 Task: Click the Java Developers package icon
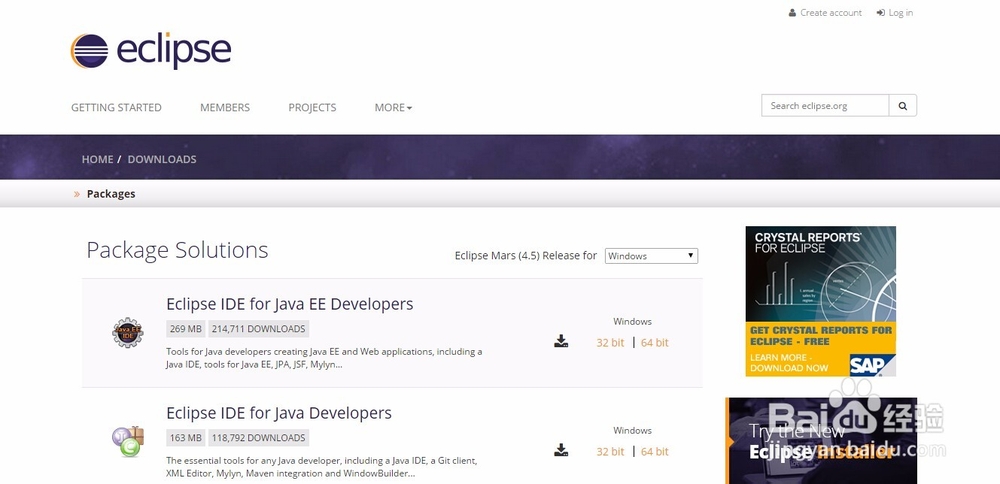pos(128,441)
